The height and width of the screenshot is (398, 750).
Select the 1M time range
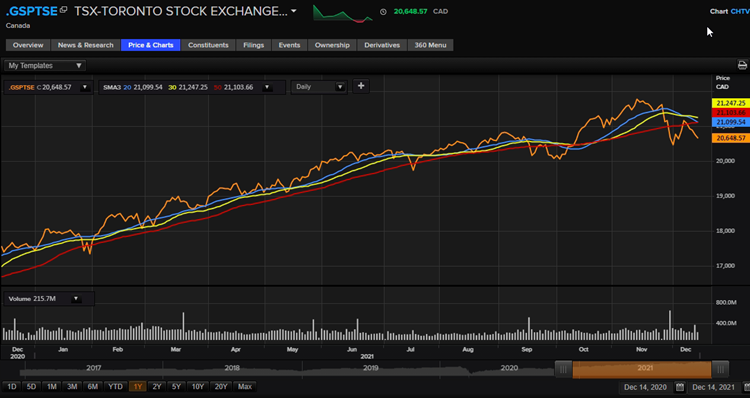(x=52, y=387)
